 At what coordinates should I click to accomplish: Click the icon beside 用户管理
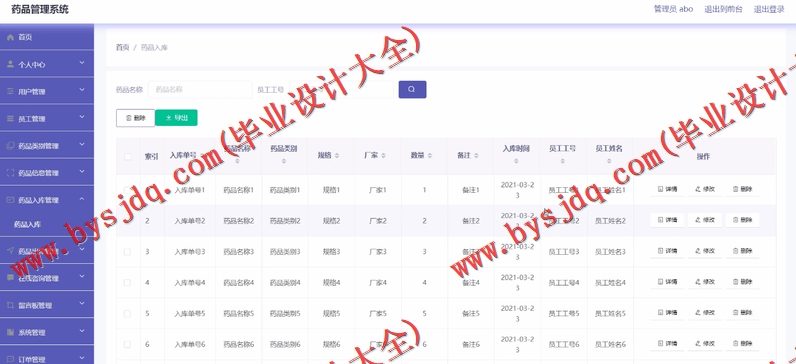pos(10,91)
